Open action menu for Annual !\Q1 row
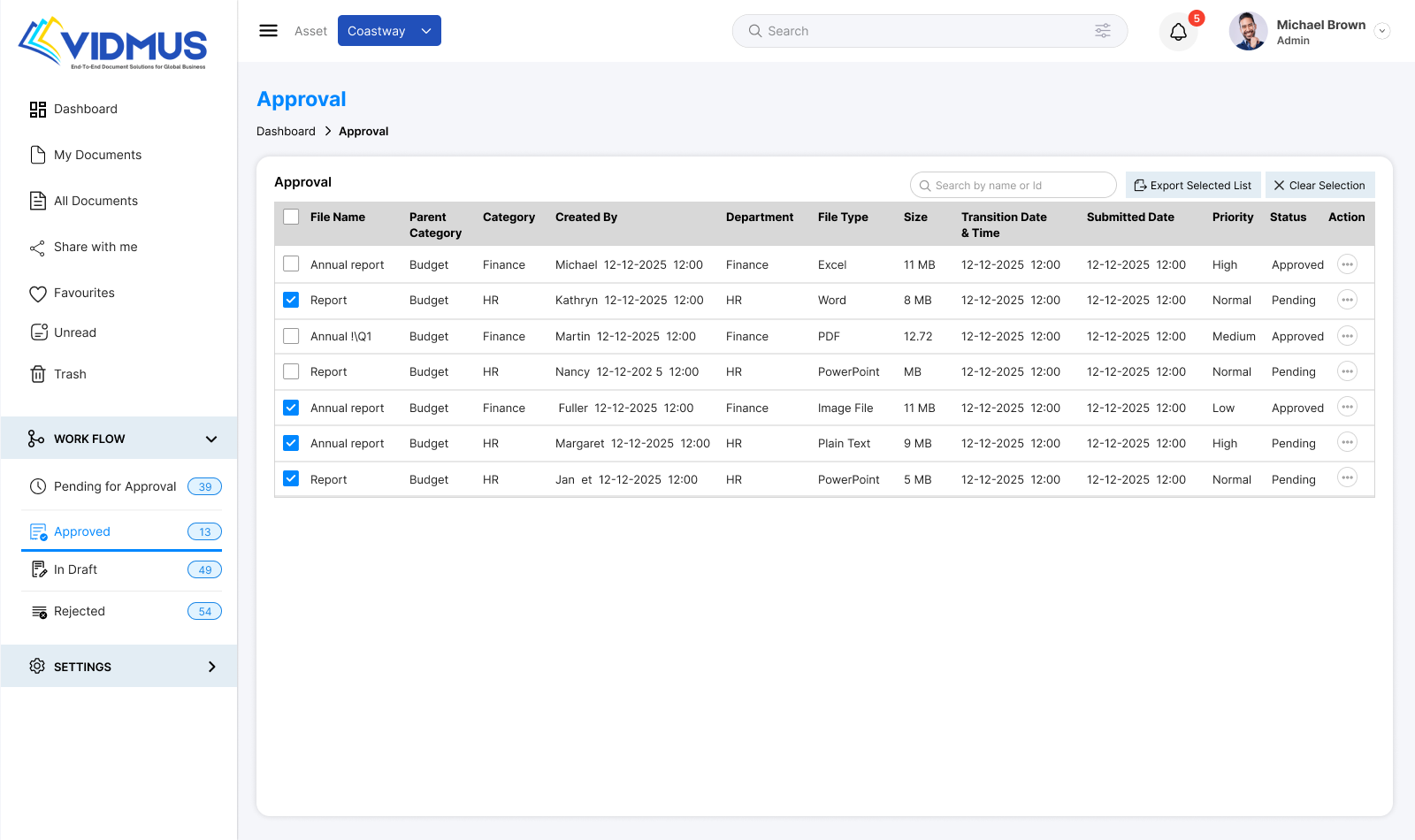The width and height of the screenshot is (1415, 840). [x=1347, y=336]
